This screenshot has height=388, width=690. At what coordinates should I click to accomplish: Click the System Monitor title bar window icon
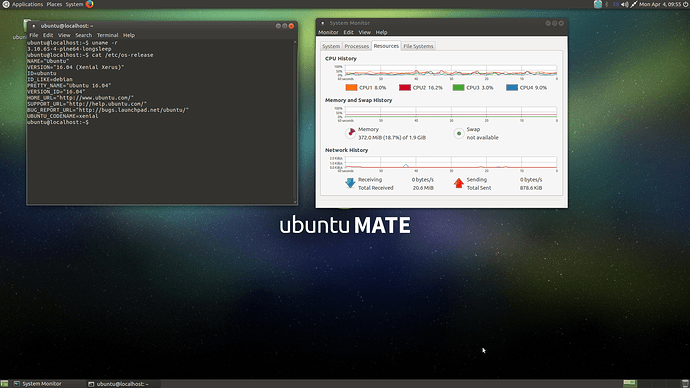click(x=323, y=23)
